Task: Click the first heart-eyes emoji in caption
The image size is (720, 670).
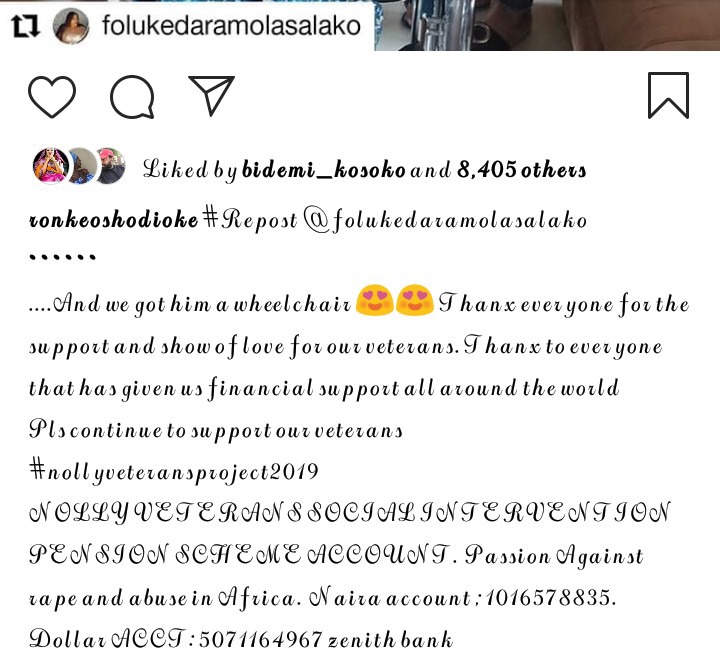Action: click(375, 300)
